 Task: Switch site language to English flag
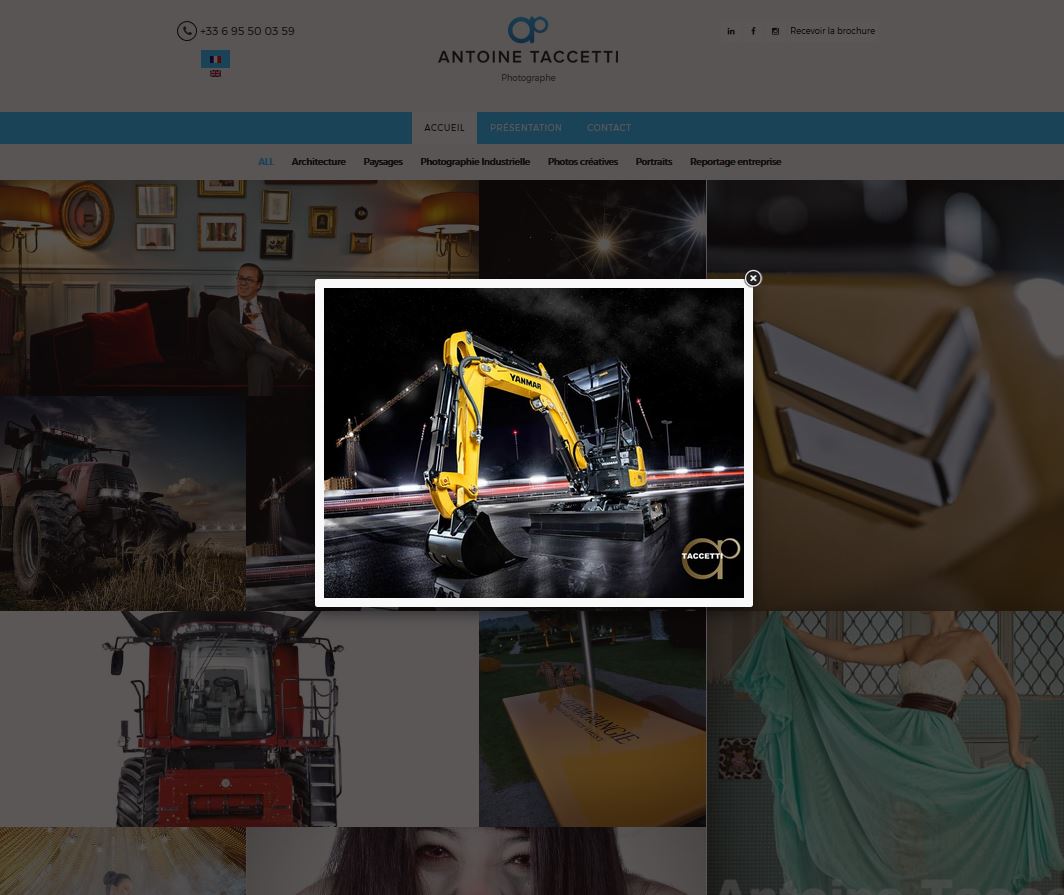pyautogui.click(x=215, y=73)
